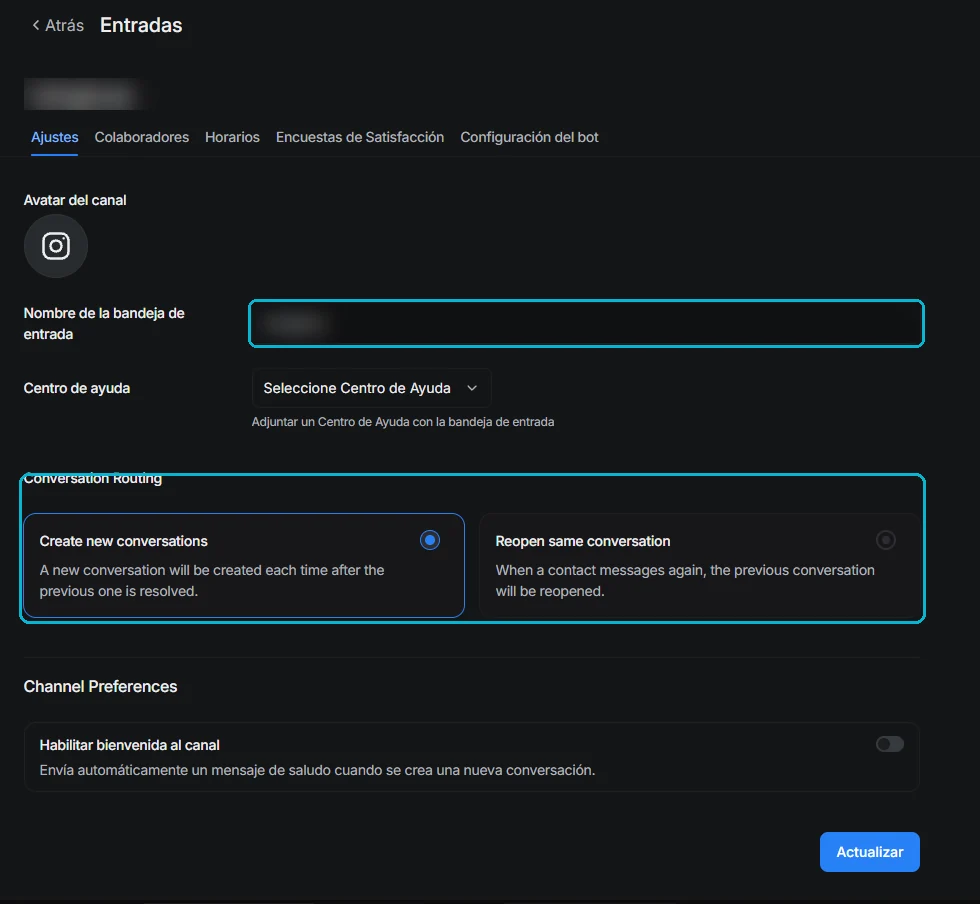Screen dimensions: 980x904
Task: Select Reopen same conversation radio button
Action: pyautogui.click(x=886, y=540)
